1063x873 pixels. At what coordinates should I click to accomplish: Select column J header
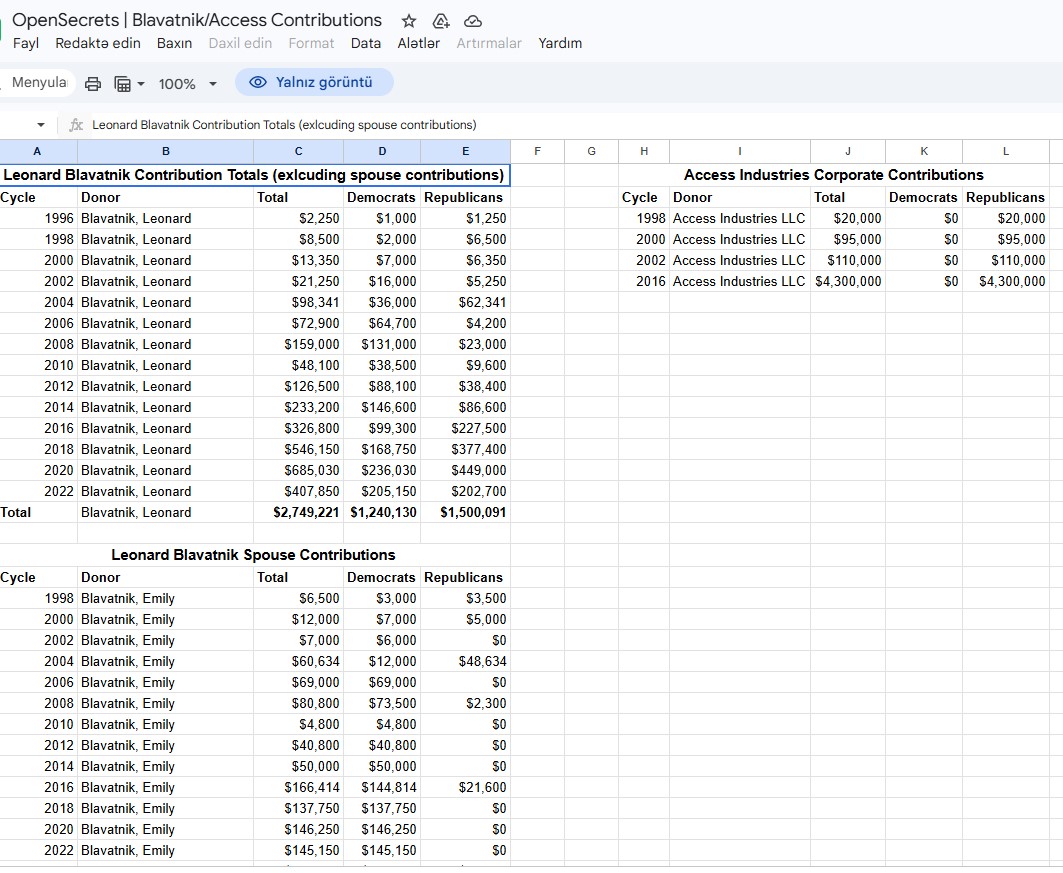tap(847, 151)
